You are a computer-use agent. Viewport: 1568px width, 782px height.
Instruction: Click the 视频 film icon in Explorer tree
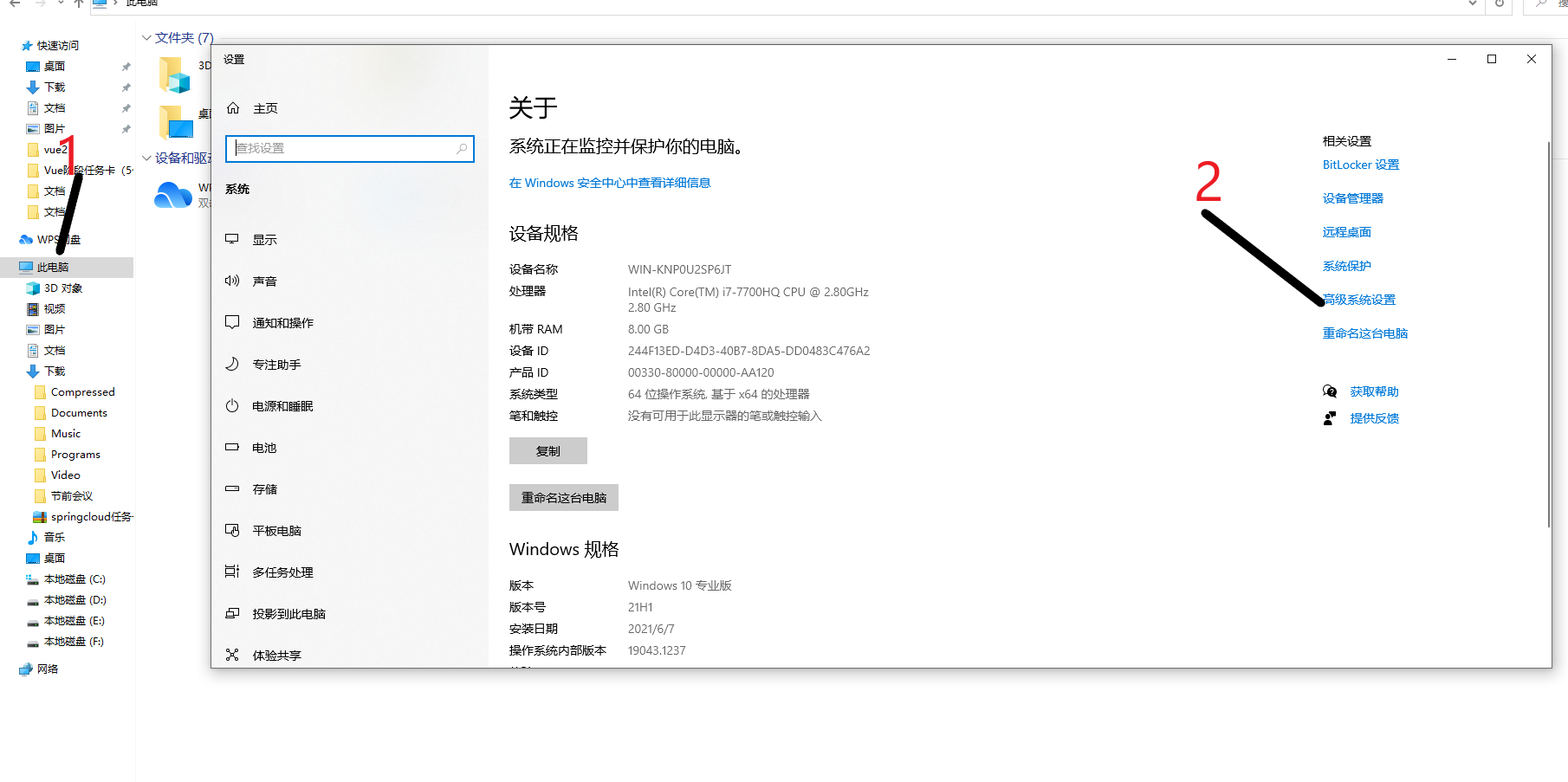point(33,309)
